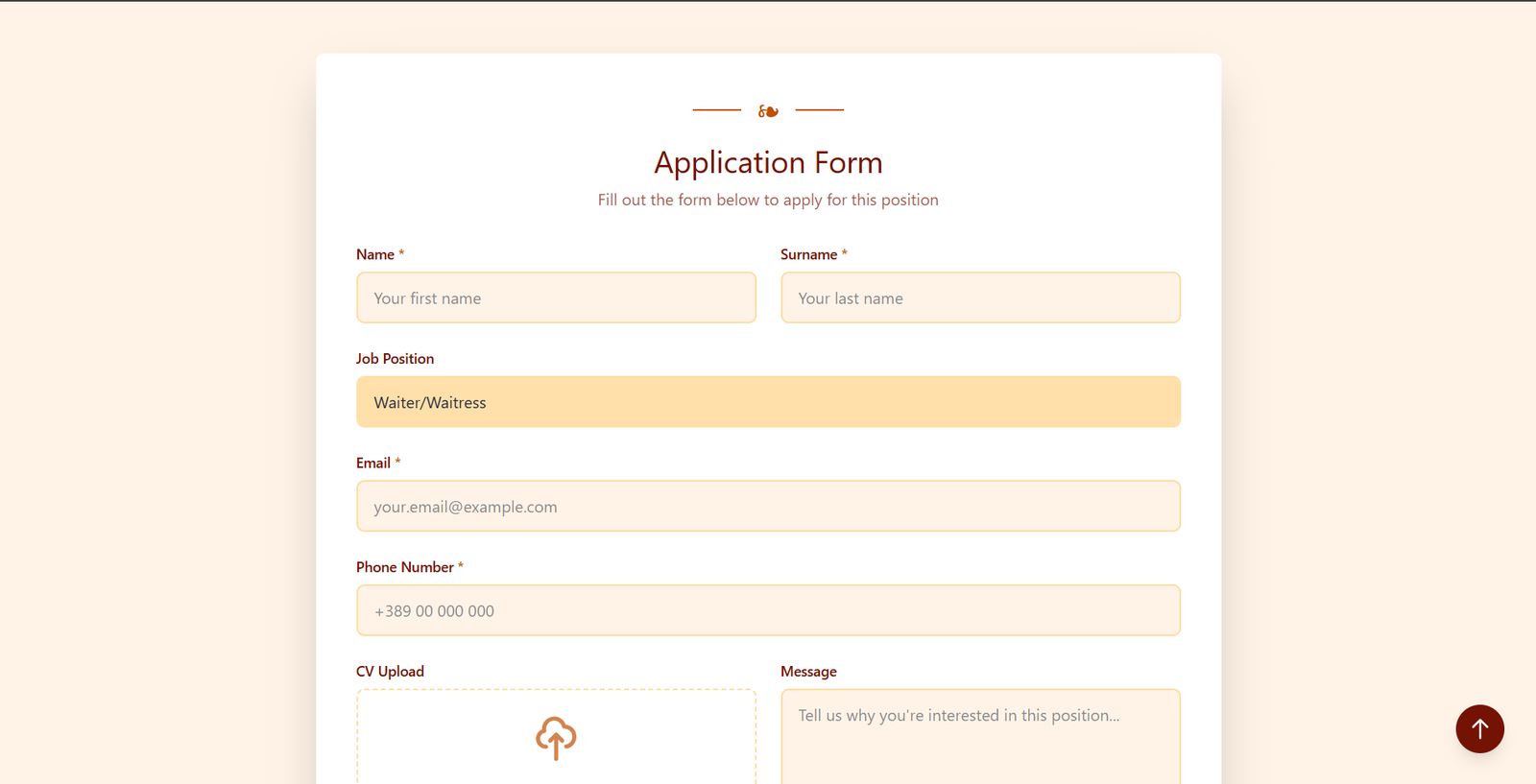Focus the Email input field
The height and width of the screenshot is (784, 1536).
click(x=768, y=506)
